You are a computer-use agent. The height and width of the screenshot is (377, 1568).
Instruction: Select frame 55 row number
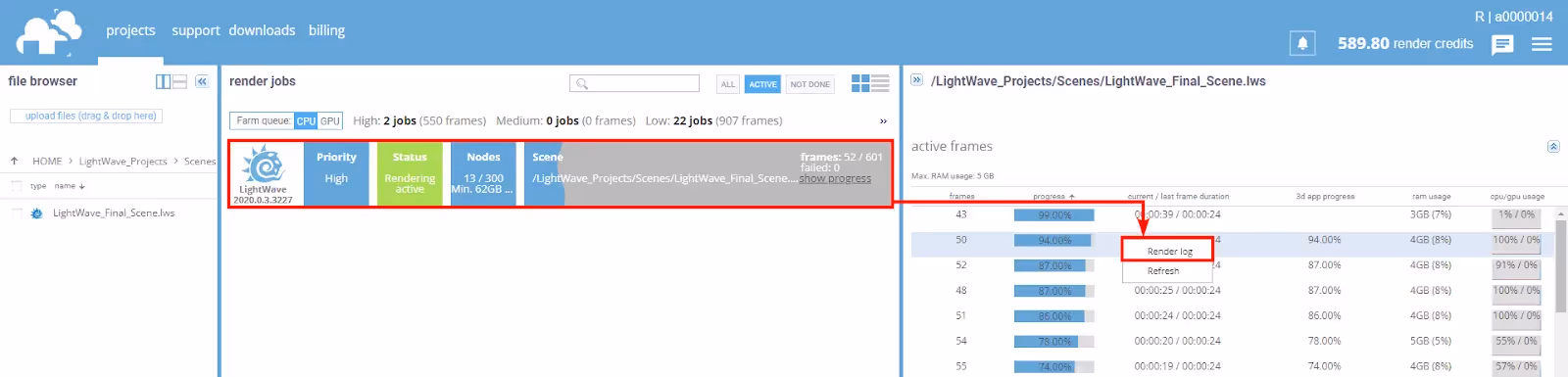click(x=961, y=366)
